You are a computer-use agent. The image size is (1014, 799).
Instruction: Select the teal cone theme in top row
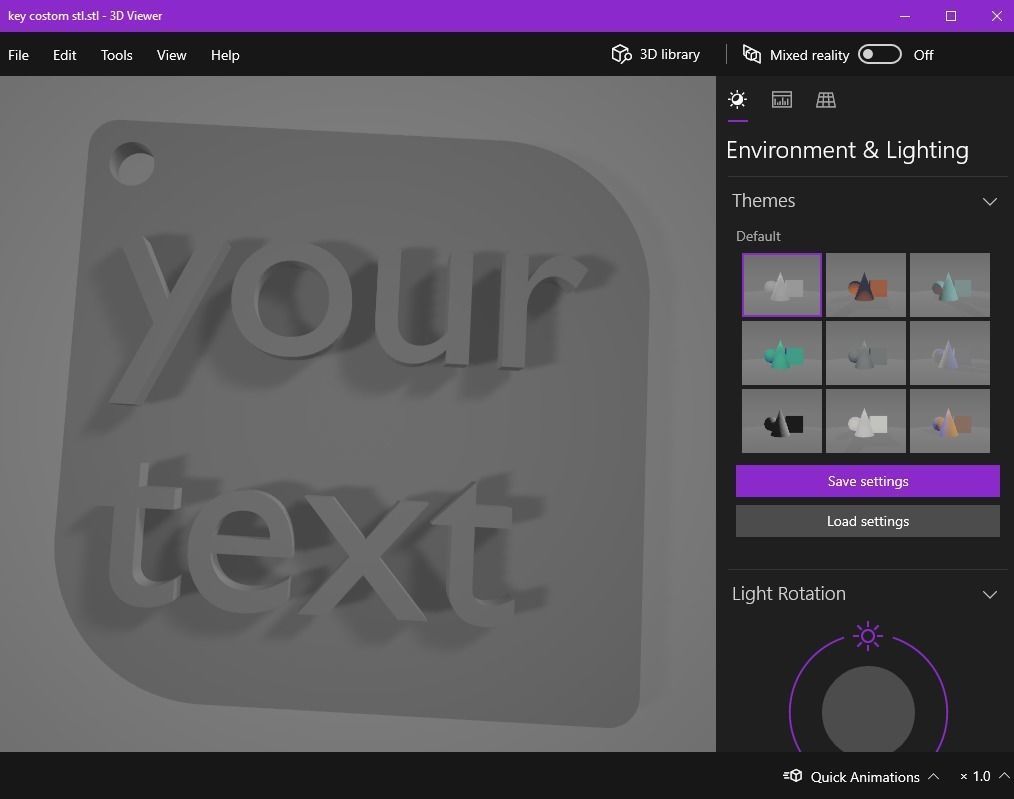tap(950, 285)
